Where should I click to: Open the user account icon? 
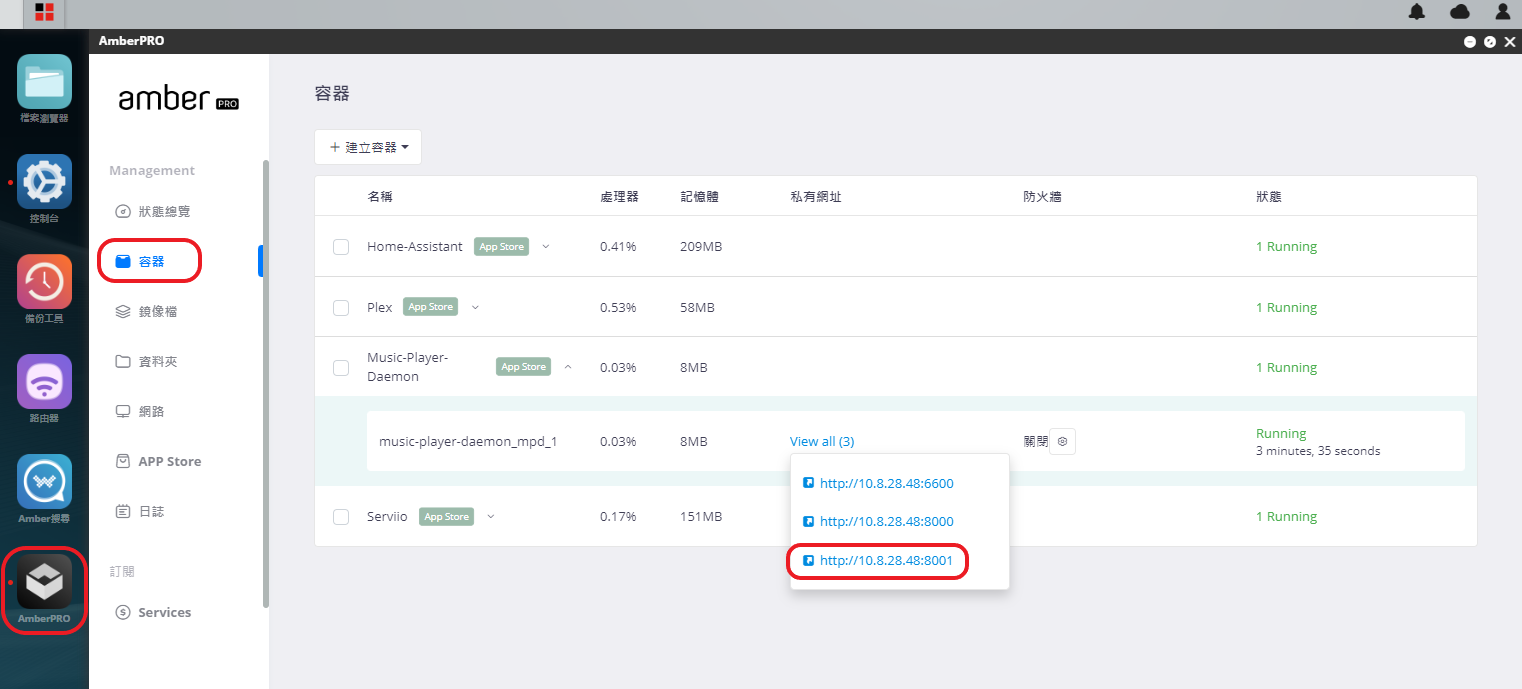[1502, 12]
